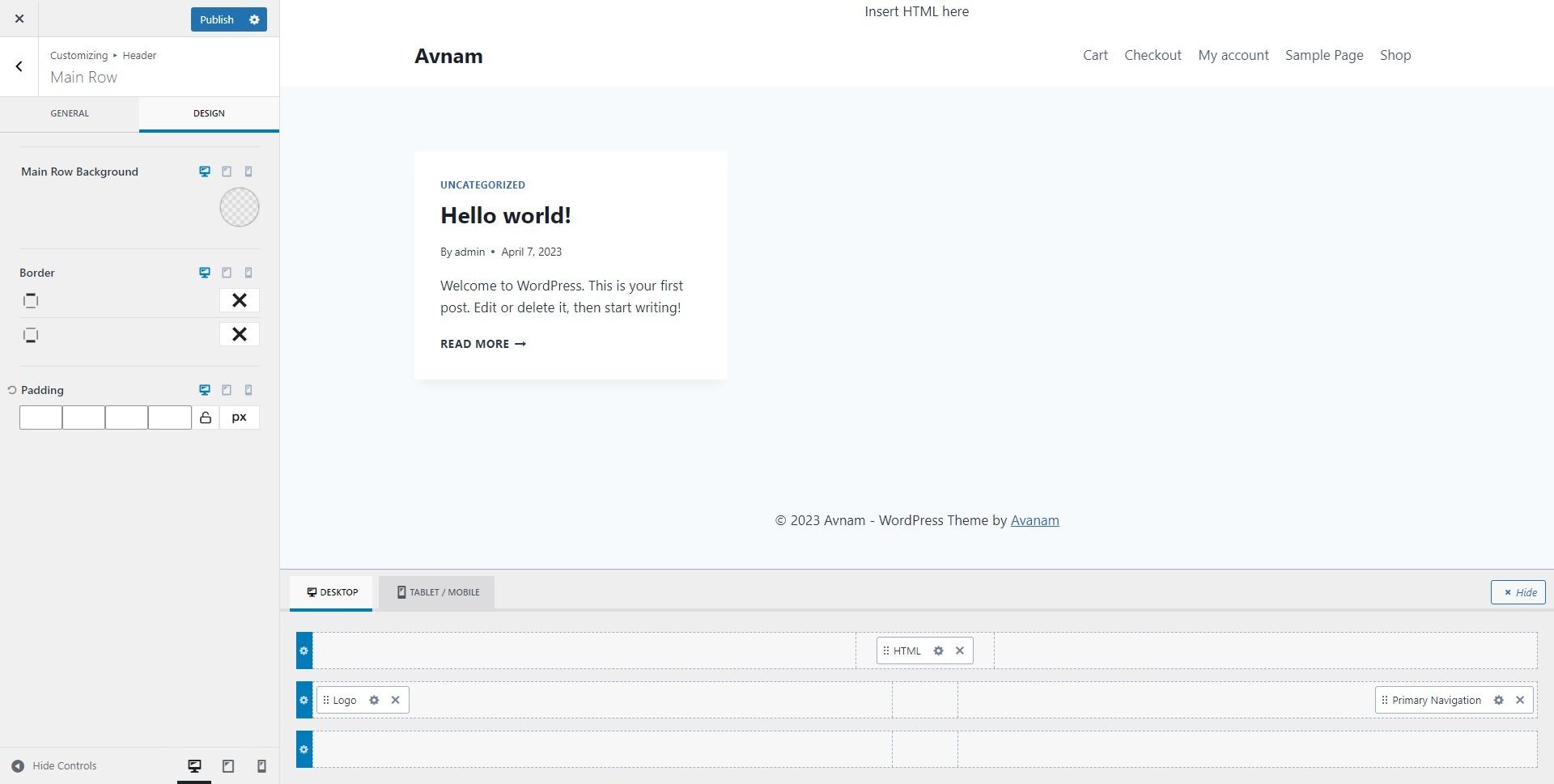Open the Shop menu link
The width and height of the screenshot is (1554, 784).
tap(1395, 55)
